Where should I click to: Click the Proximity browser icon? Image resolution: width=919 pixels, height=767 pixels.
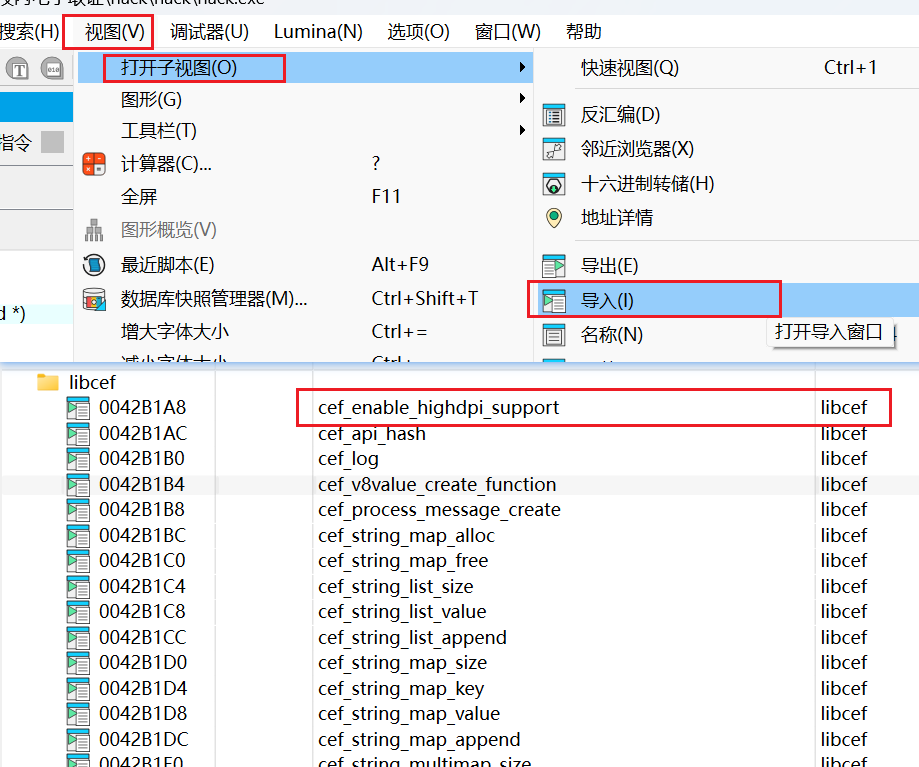pos(553,150)
